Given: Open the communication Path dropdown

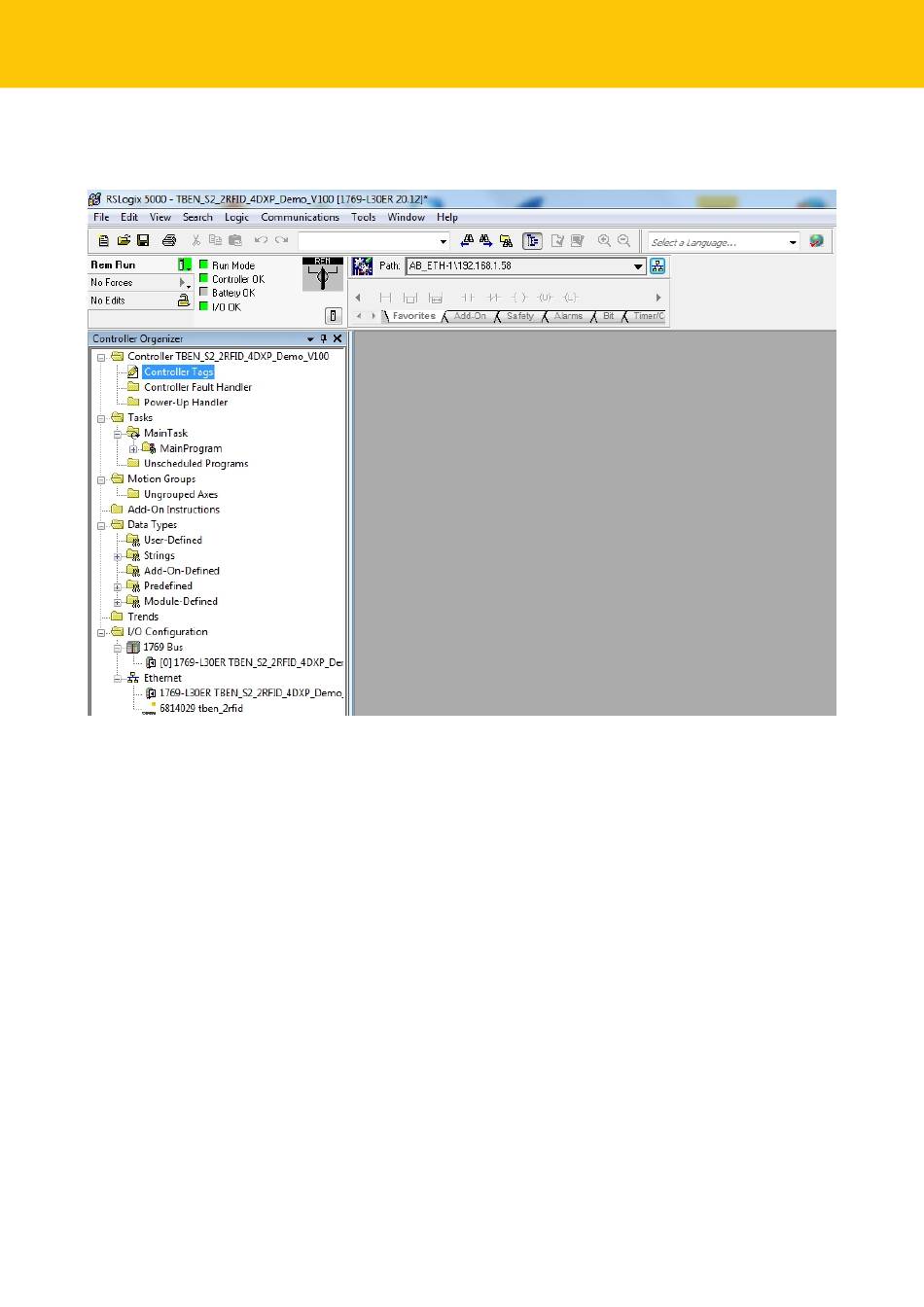Looking at the screenshot, I should point(639,266).
